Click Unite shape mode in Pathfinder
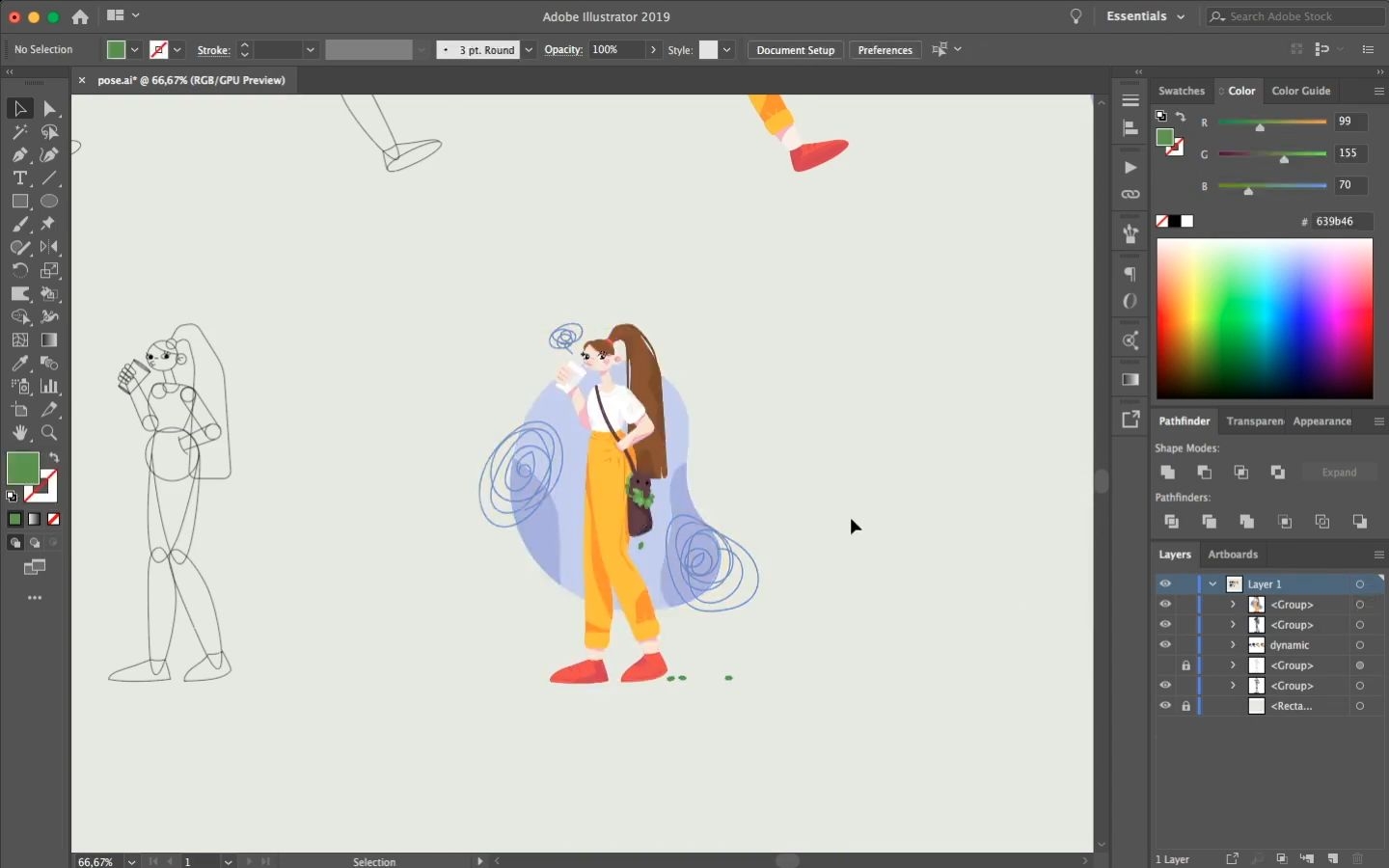The width and height of the screenshot is (1389, 868). [1167, 472]
